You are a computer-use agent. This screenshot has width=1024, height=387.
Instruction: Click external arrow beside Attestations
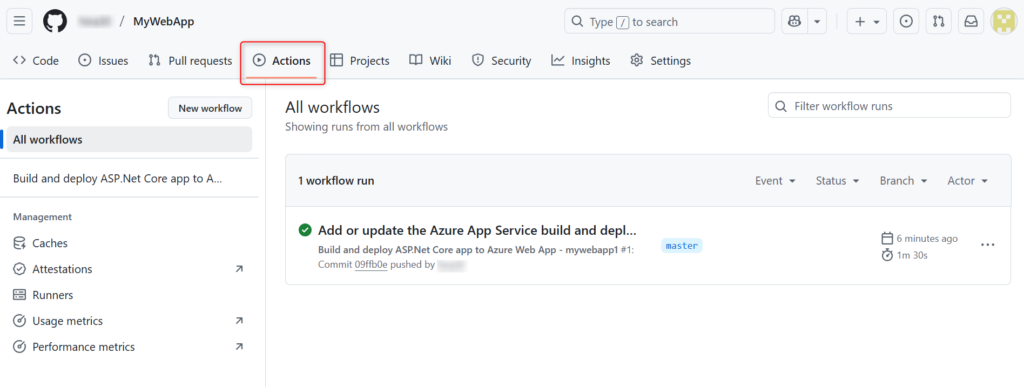239,269
